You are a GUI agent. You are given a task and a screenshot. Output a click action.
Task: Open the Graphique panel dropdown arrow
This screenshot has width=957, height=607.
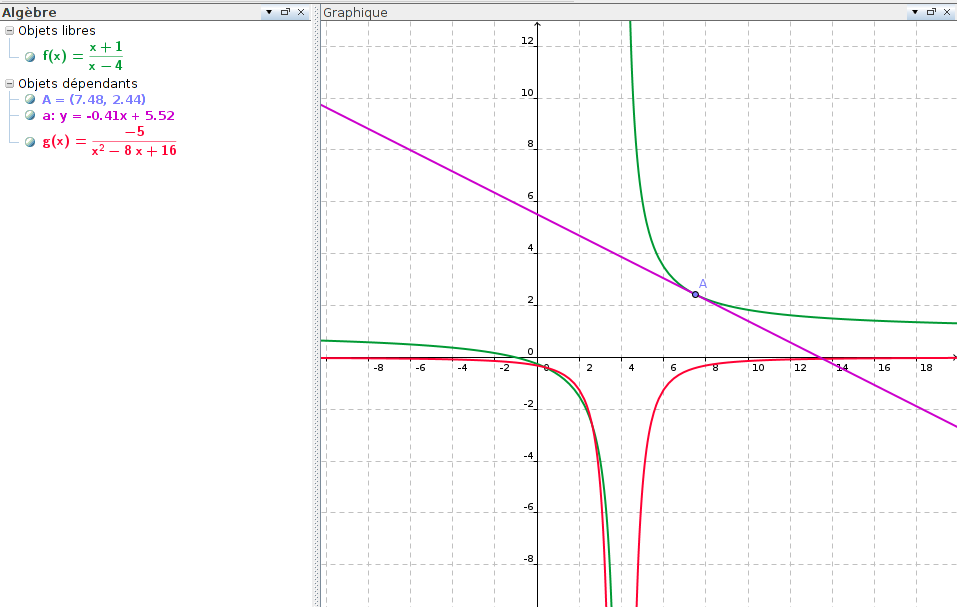[913, 12]
